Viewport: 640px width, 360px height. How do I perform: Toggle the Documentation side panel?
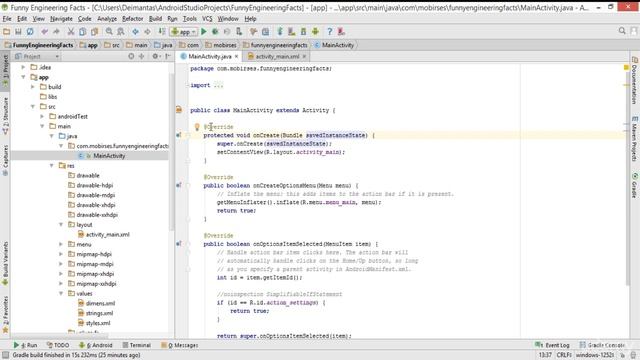click(635, 81)
